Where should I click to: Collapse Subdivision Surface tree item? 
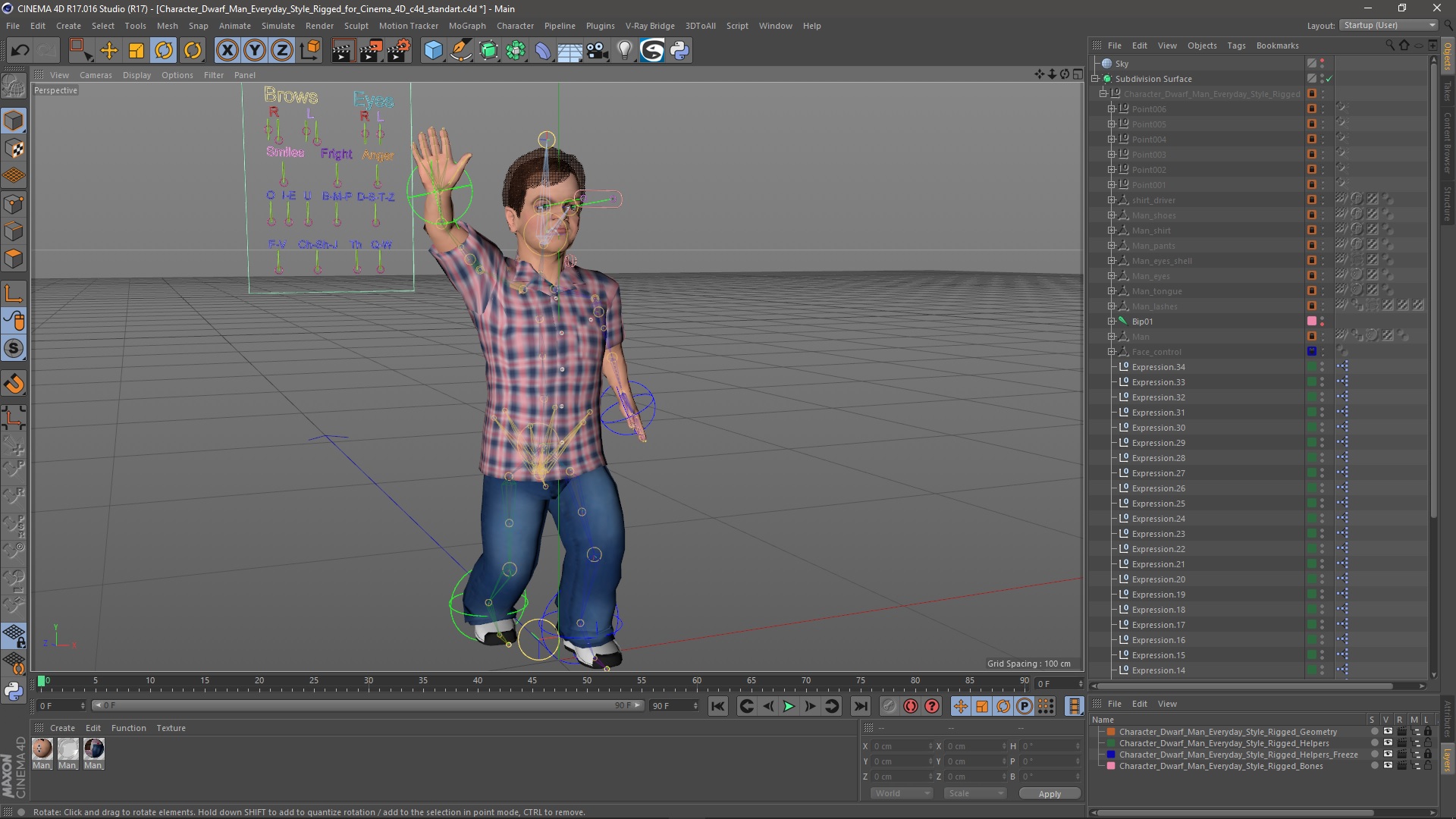point(1095,79)
